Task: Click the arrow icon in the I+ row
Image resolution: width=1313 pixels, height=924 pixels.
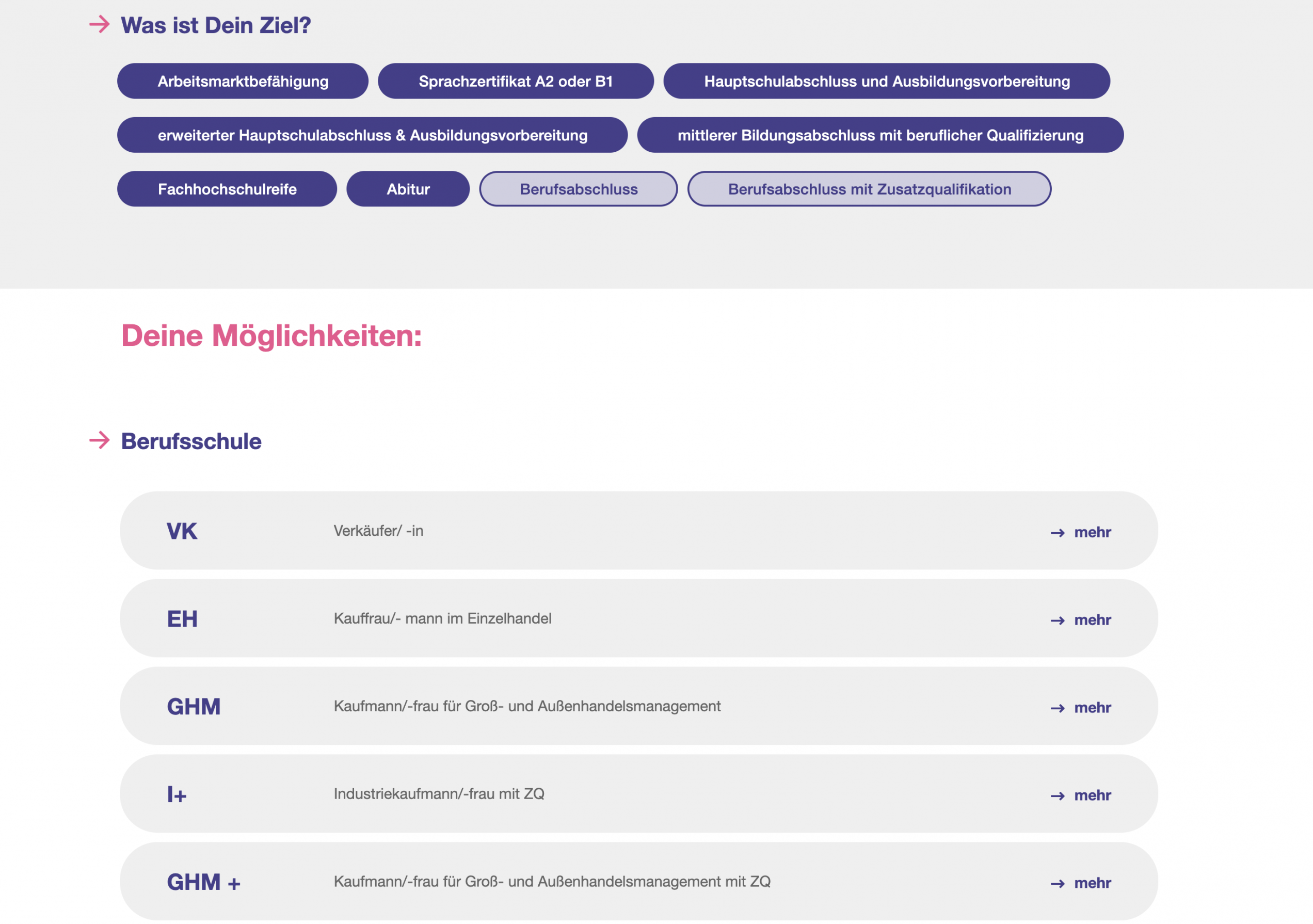Action: (1058, 796)
